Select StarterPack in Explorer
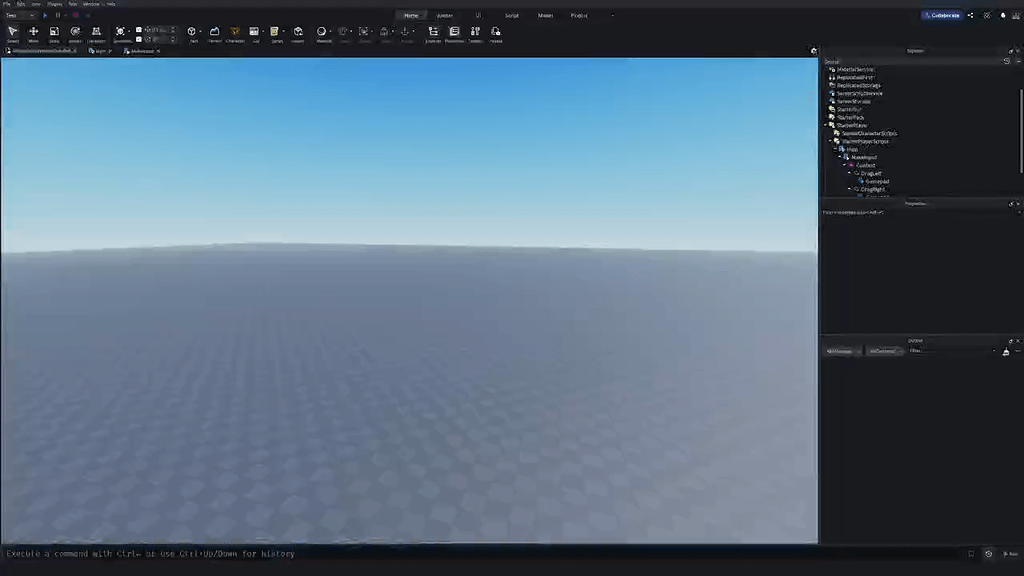 coord(850,118)
